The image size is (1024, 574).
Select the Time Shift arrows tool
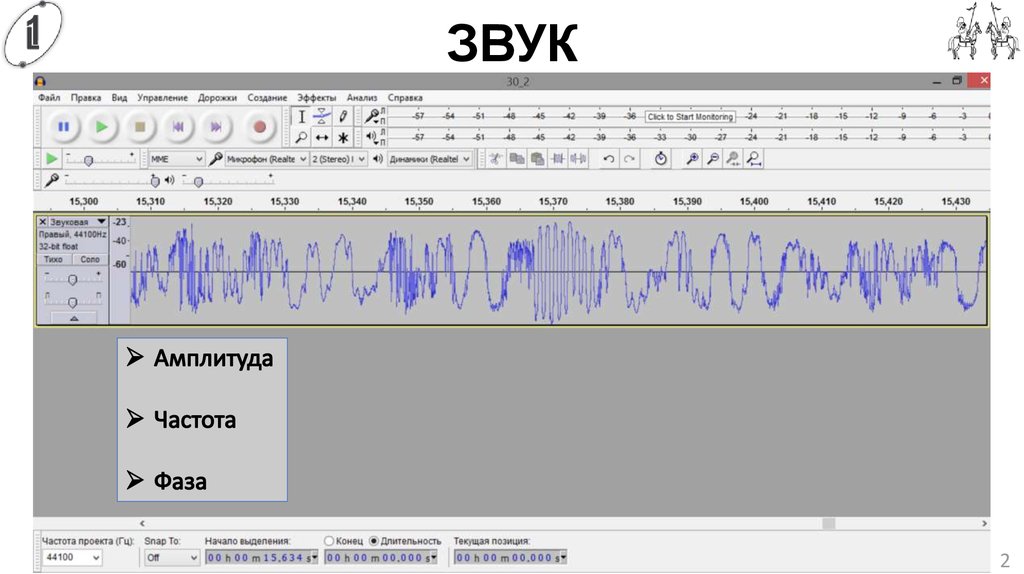[321, 137]
